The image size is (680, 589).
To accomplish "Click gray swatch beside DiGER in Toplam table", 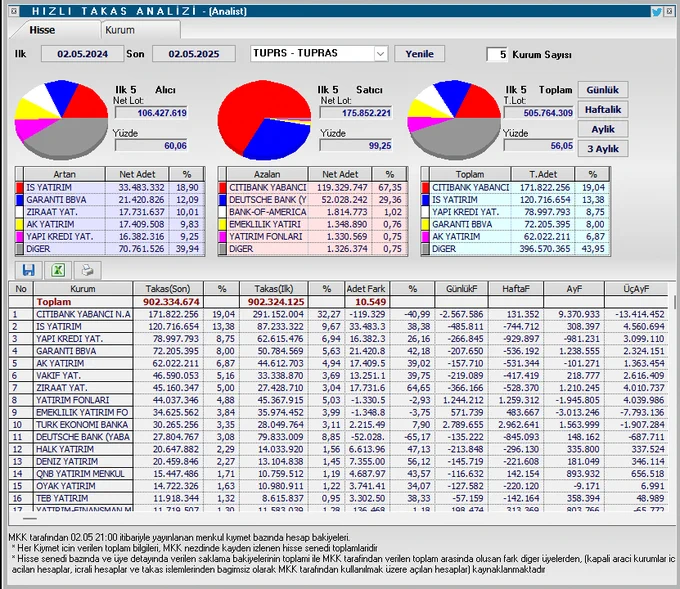I will (425, 249).
